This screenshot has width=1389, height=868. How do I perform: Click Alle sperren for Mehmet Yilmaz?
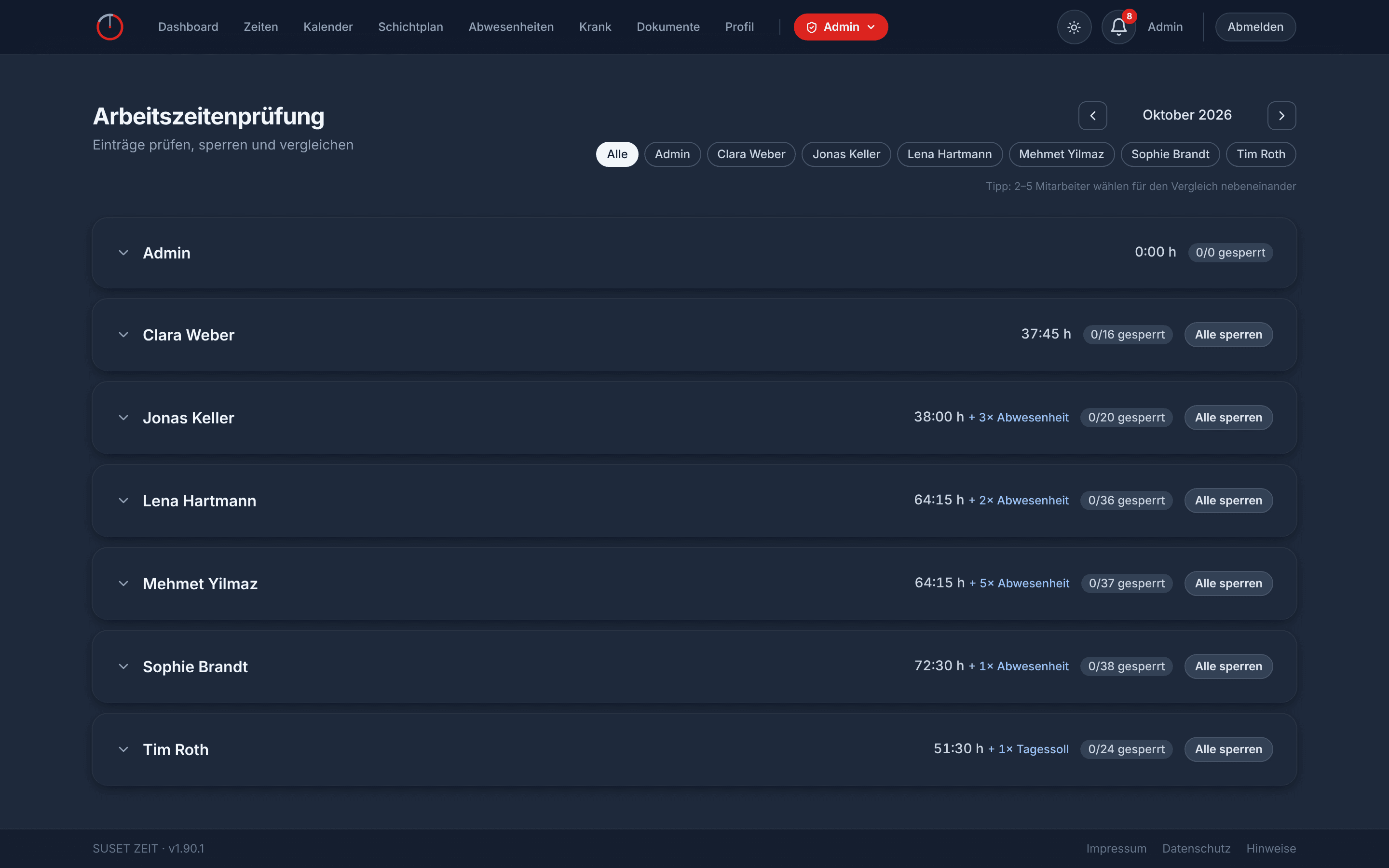[1228, 584]
